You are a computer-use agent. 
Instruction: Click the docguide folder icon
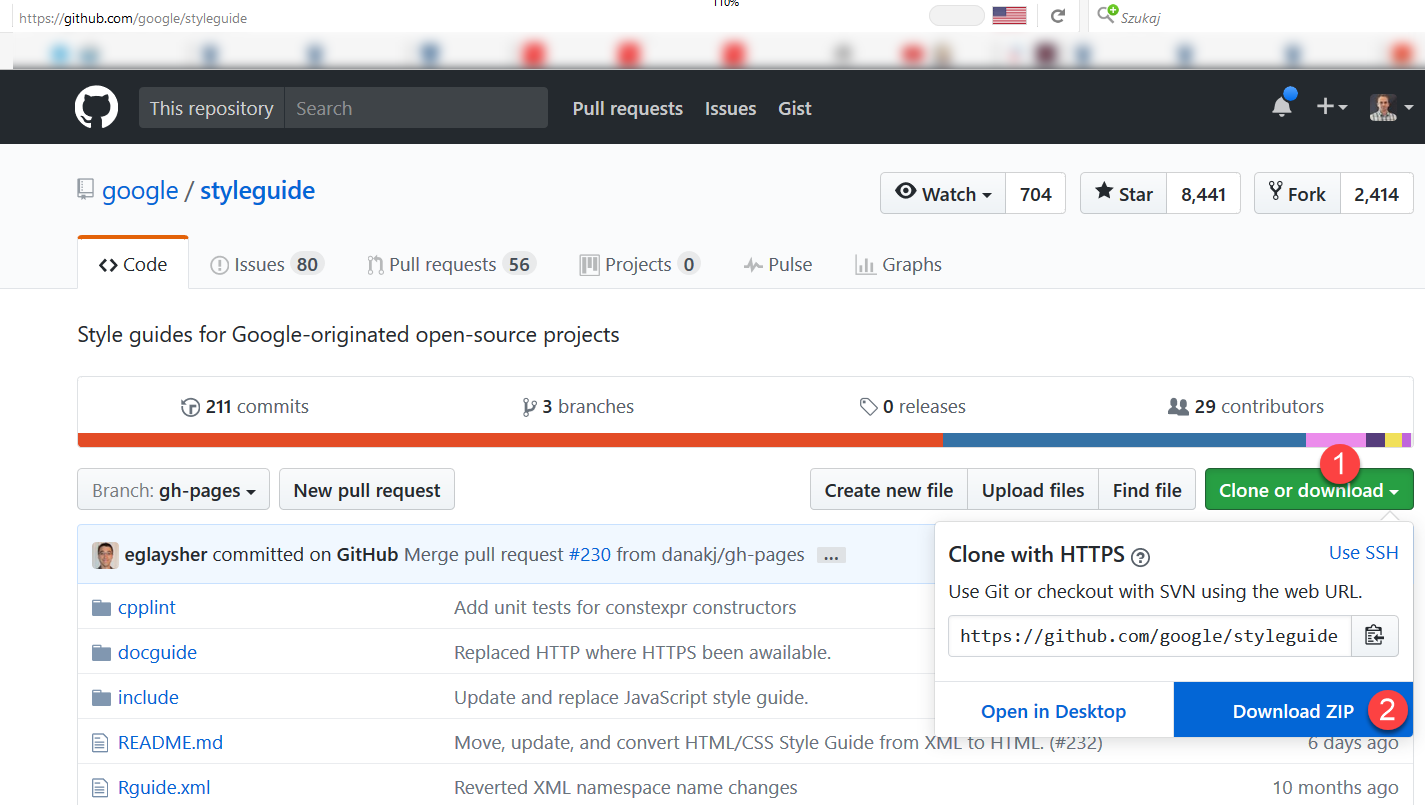pyautogui.click(x=101, y=653)
